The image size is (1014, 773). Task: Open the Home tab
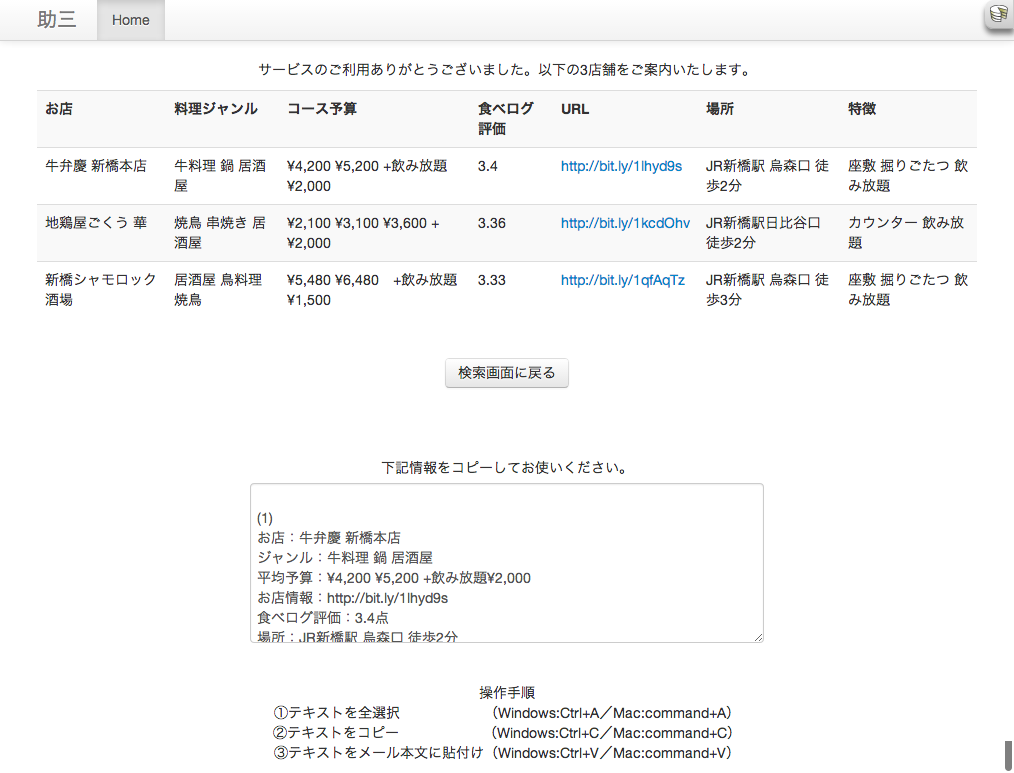[x=131, y=20]
